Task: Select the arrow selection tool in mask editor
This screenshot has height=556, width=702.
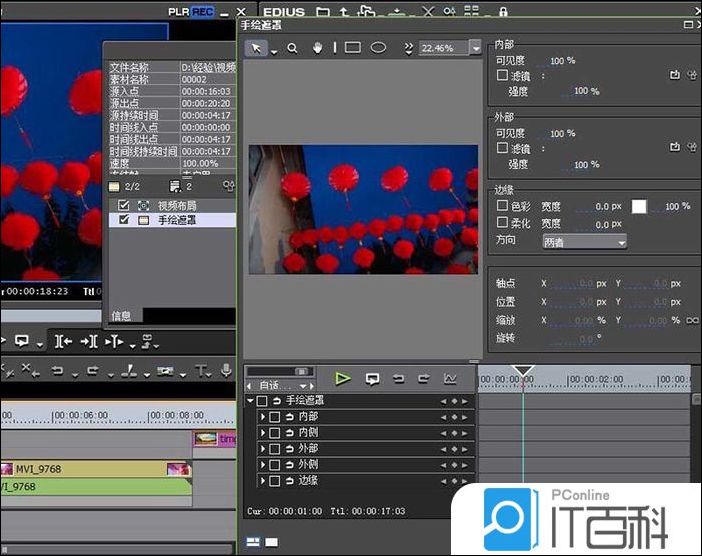Action: click(255, 47)
